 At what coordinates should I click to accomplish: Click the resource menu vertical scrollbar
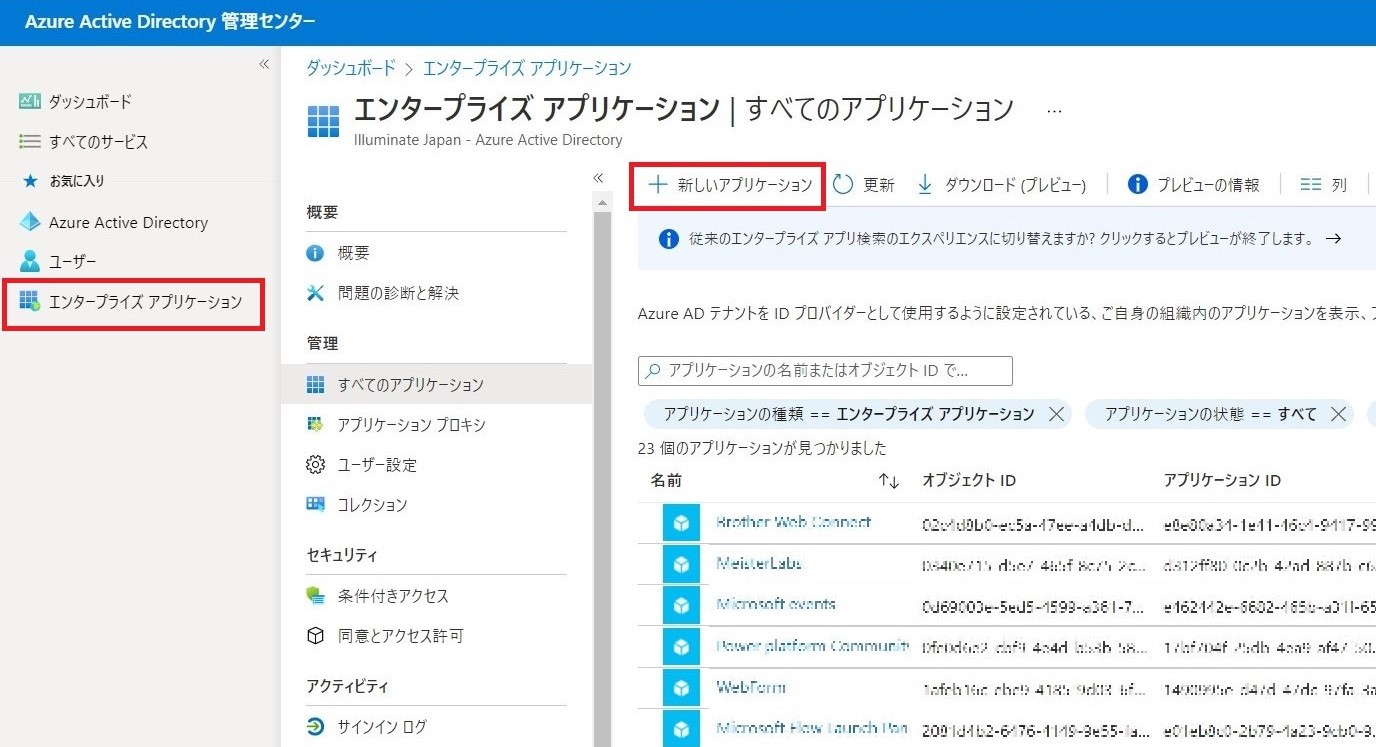pos(602,478)
